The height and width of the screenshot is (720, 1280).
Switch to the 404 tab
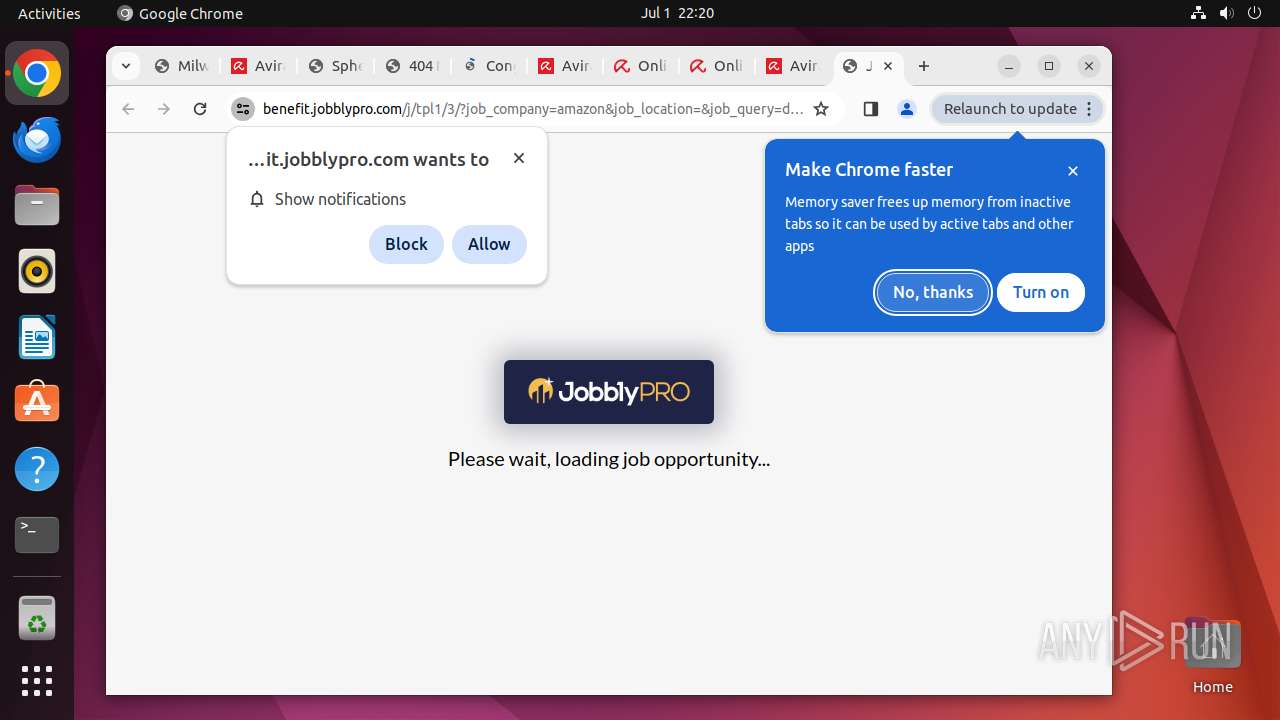pos(411,66)
